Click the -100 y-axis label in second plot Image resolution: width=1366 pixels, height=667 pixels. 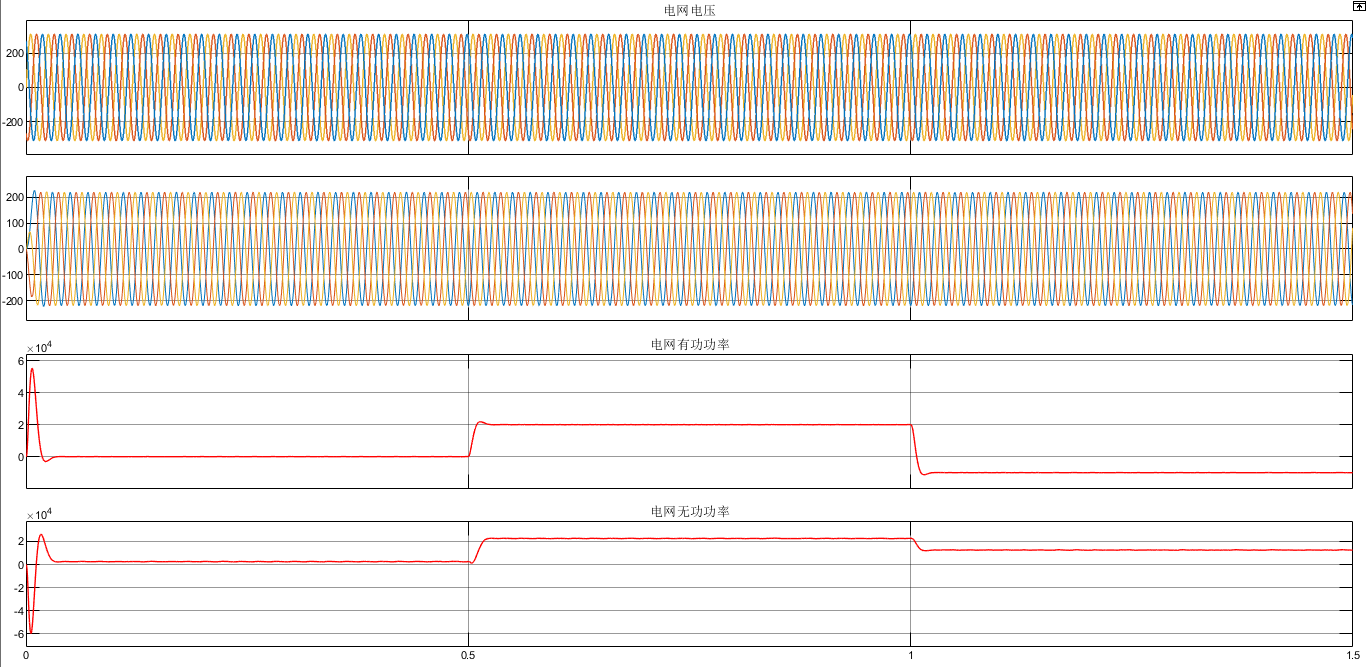(x=11, y=275)
